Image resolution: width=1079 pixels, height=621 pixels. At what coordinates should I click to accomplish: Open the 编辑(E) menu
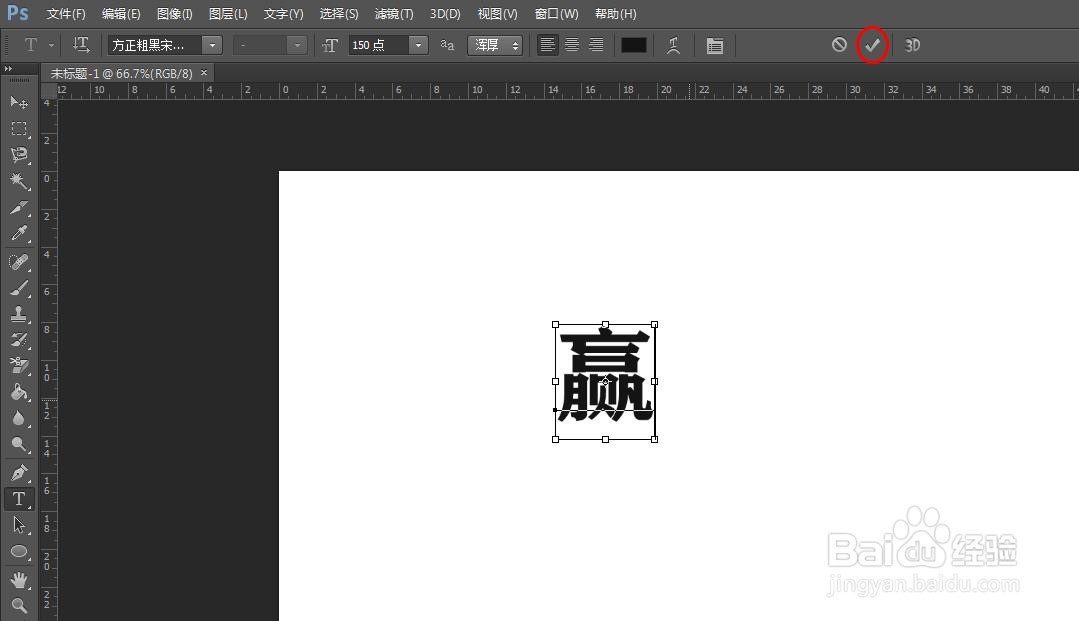point(121,14)
